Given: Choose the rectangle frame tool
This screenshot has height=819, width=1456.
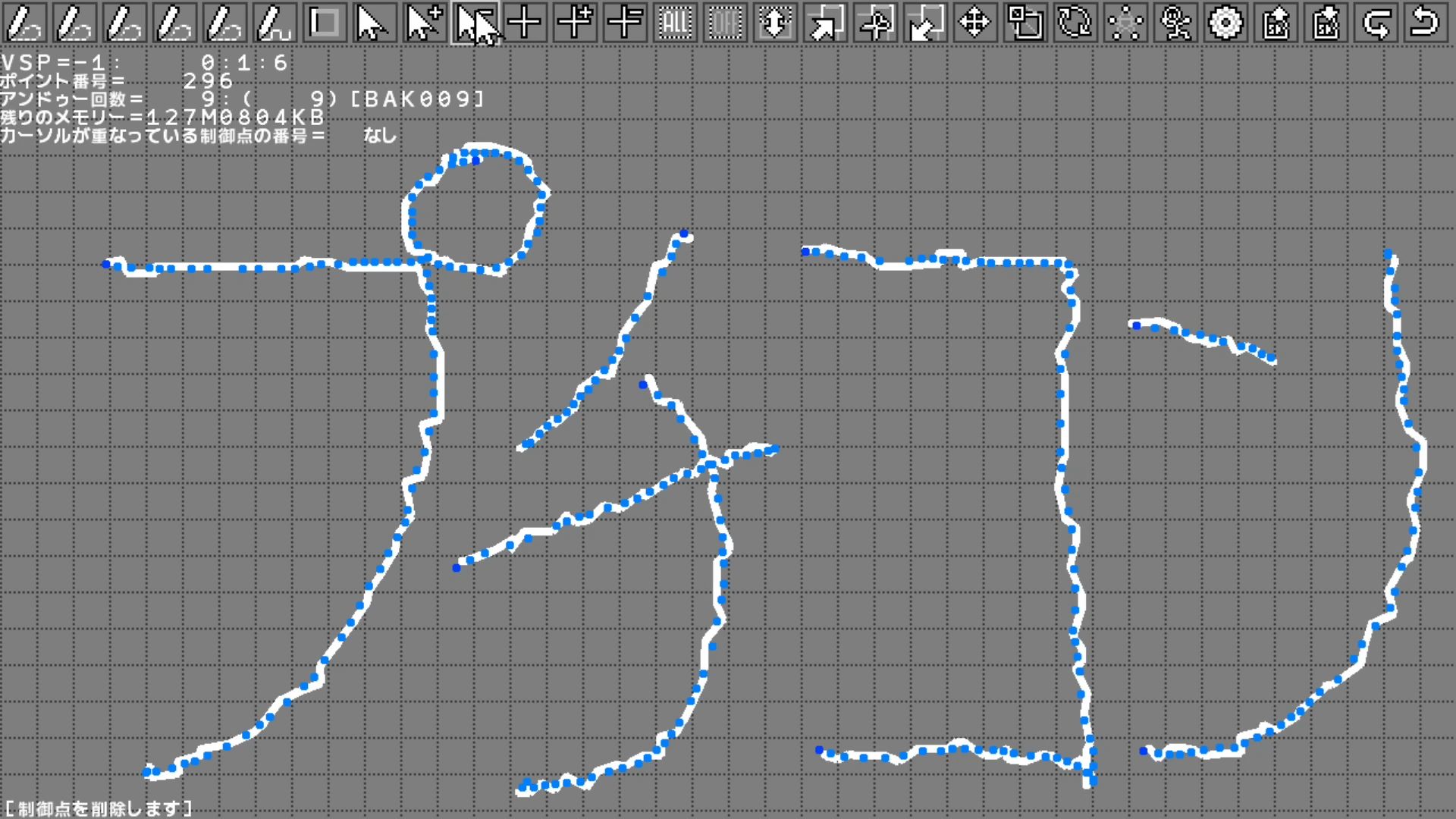Looking at the screenshot, I should (x=325, y=23).
